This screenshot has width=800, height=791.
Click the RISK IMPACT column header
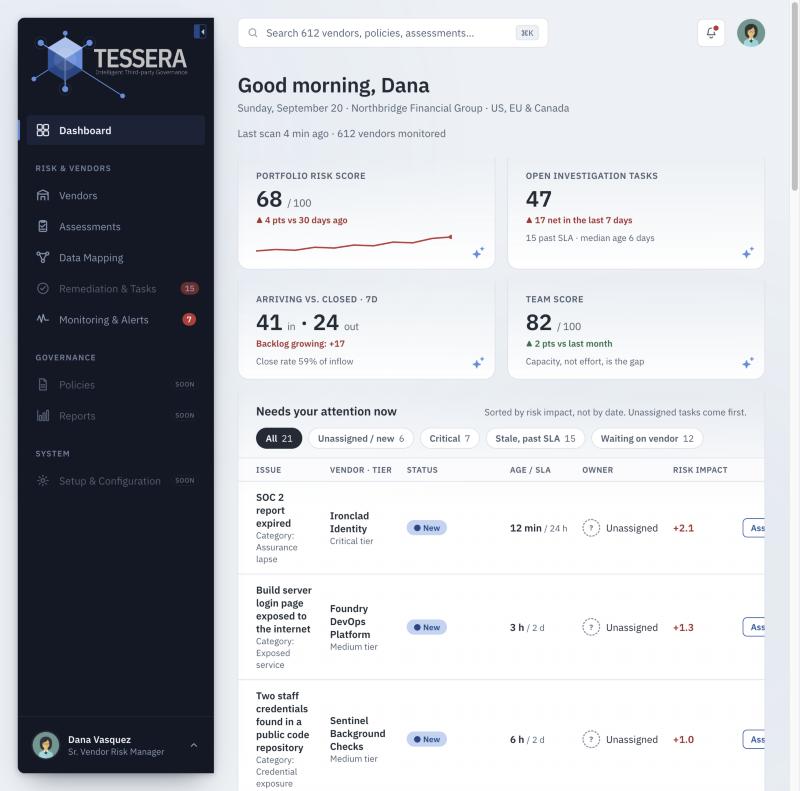pos(700,469)
